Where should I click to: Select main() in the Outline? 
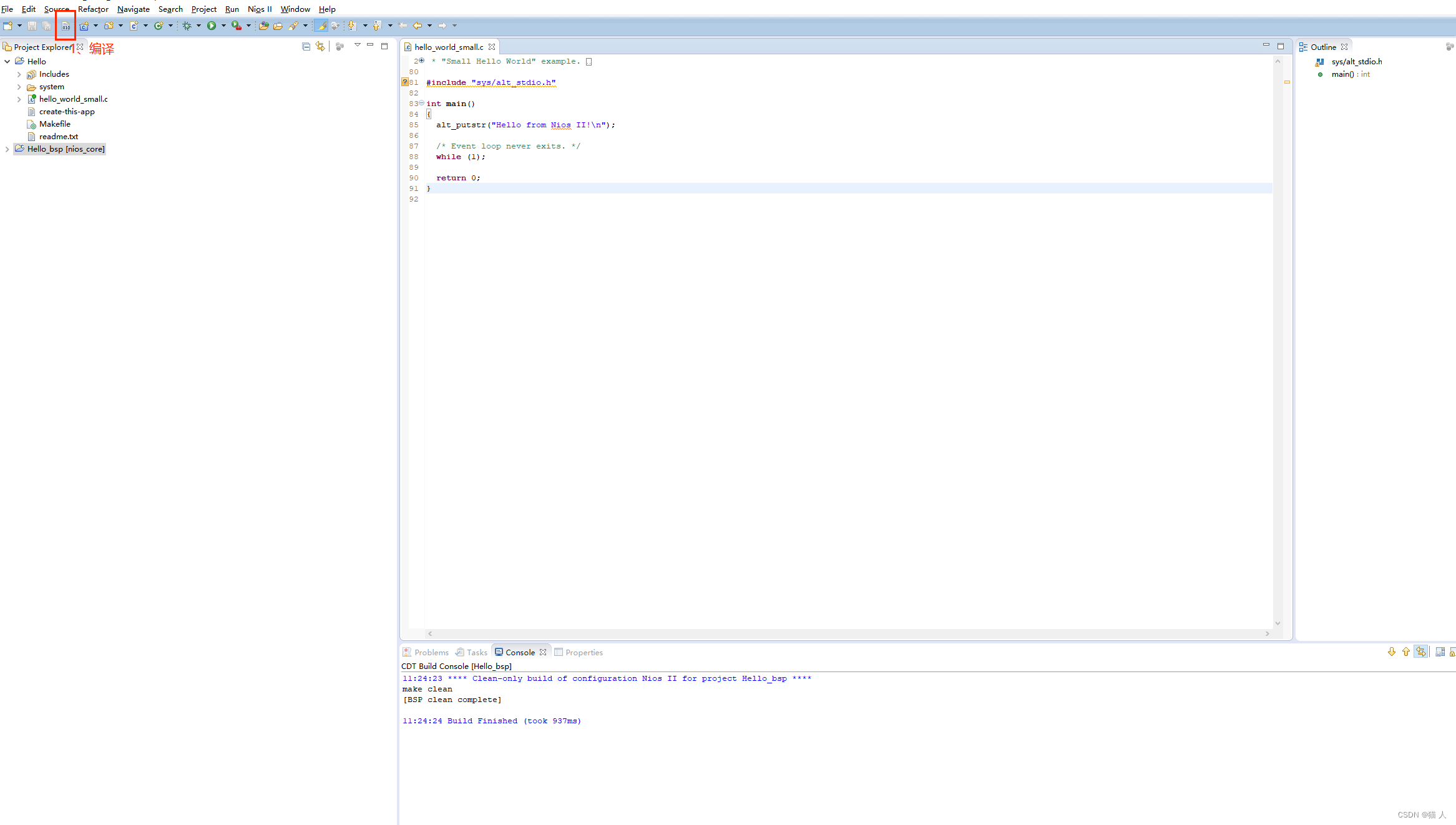click(1342, 74)
